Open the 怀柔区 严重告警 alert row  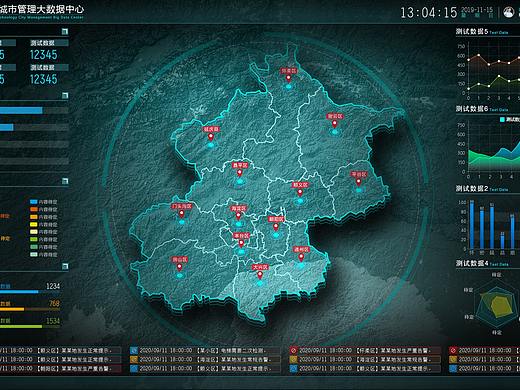[x=365, y=351]
